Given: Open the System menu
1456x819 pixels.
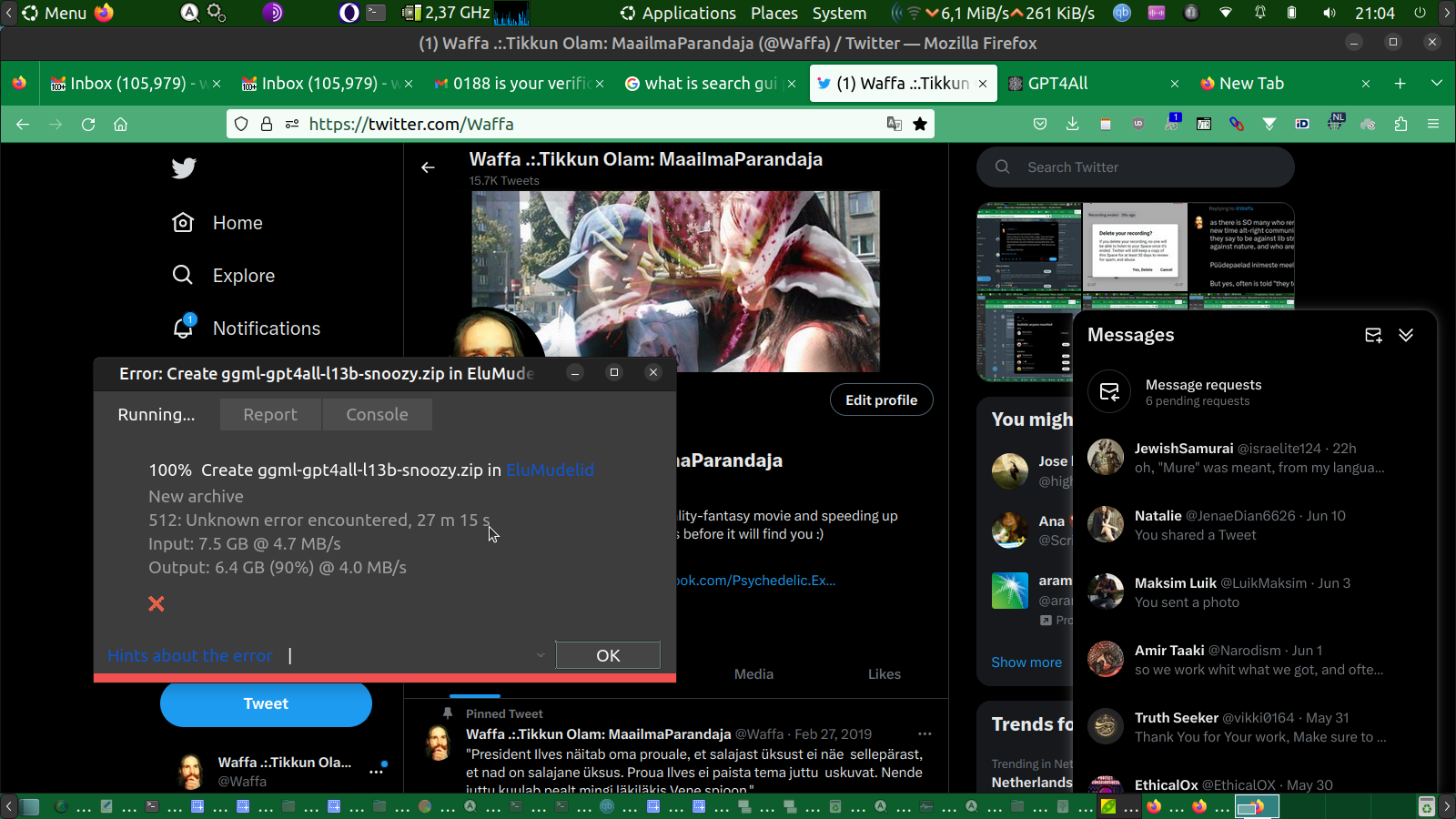Looking at the screenshot, I should coord(839,13).
